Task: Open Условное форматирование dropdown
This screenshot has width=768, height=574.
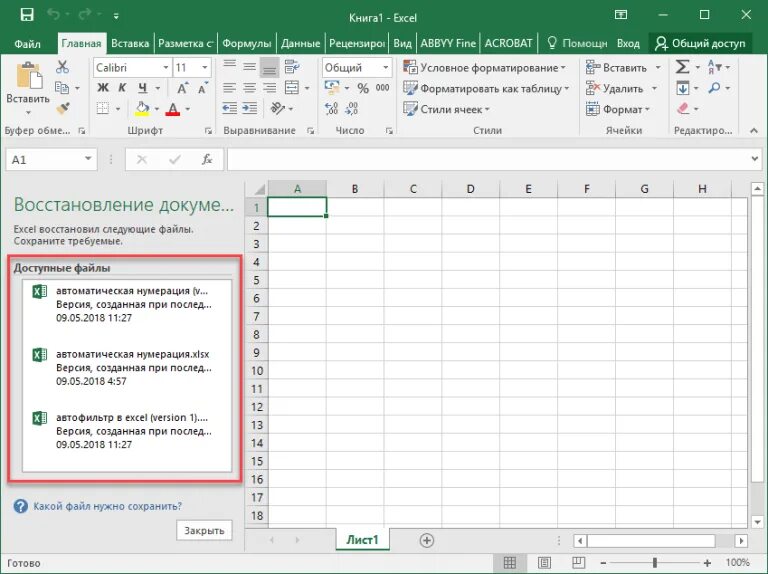Action: tap(484, 68)
